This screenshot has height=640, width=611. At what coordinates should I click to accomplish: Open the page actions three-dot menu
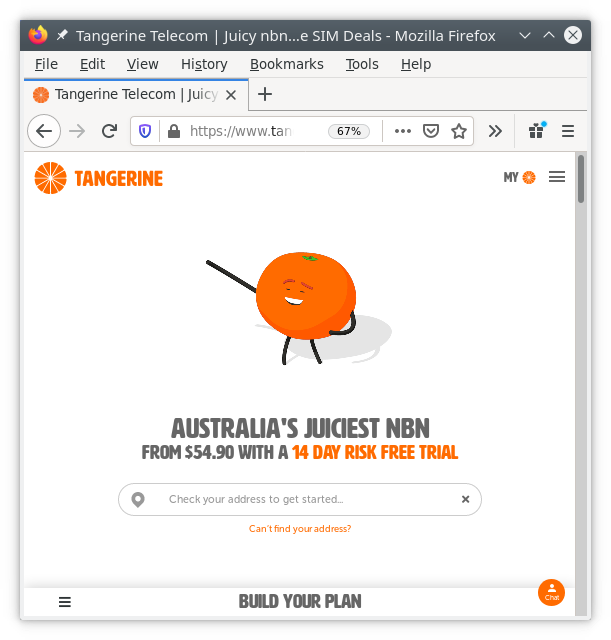(402, 131)
